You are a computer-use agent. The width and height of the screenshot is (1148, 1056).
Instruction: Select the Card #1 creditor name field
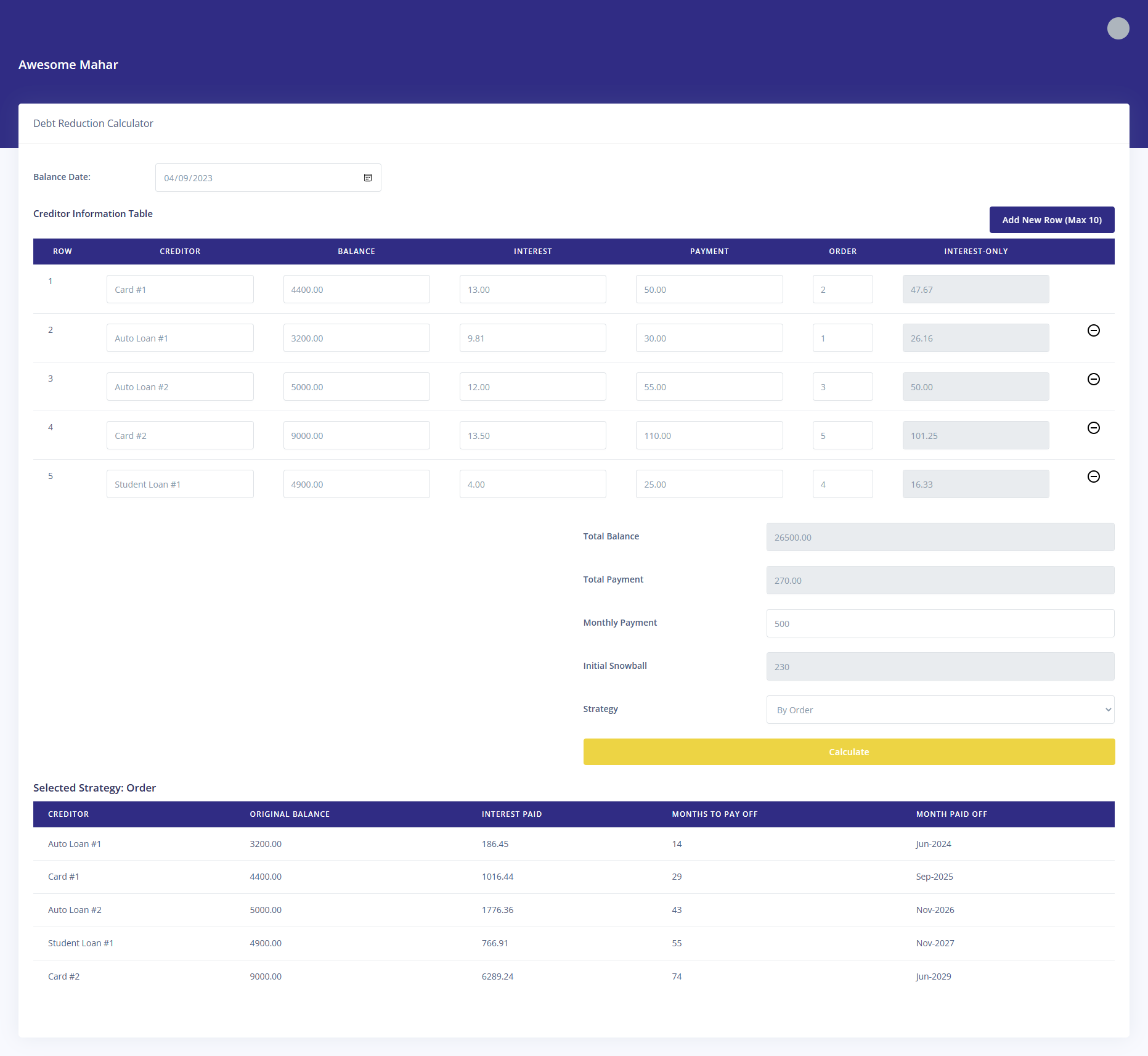[x=180, y=289]
